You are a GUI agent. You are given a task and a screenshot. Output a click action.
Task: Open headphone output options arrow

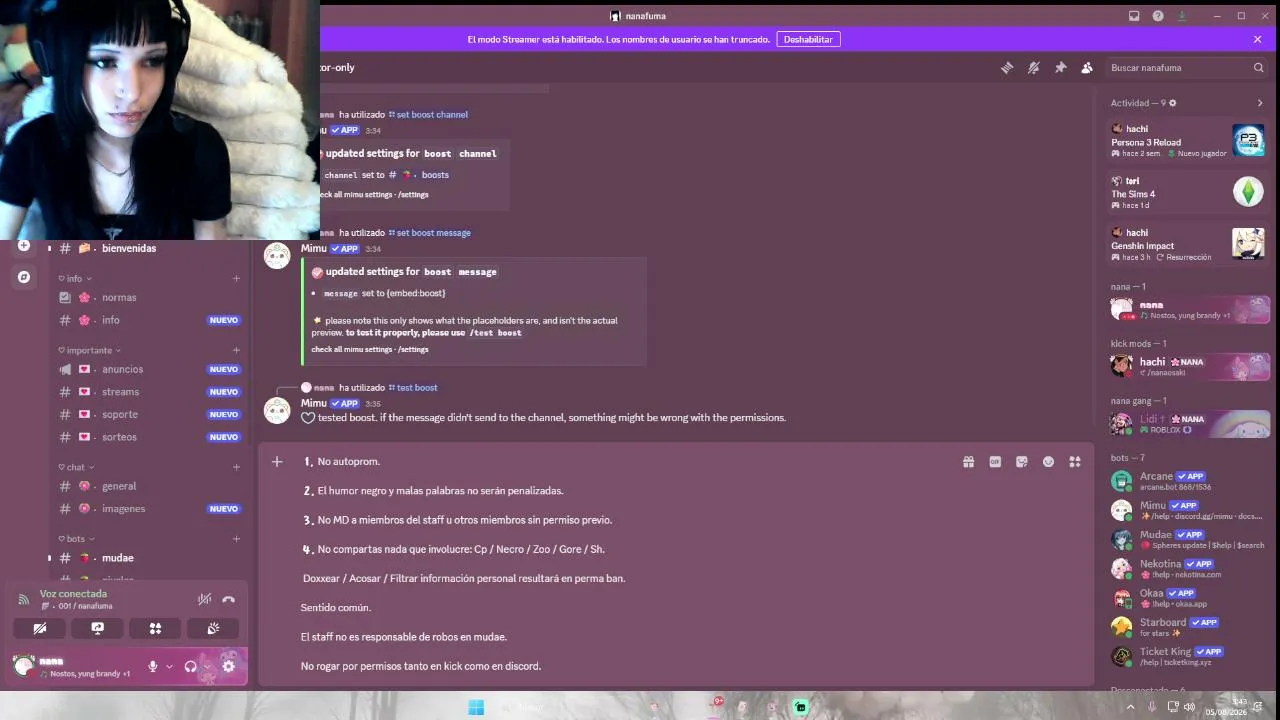click(x=207, y=666)
